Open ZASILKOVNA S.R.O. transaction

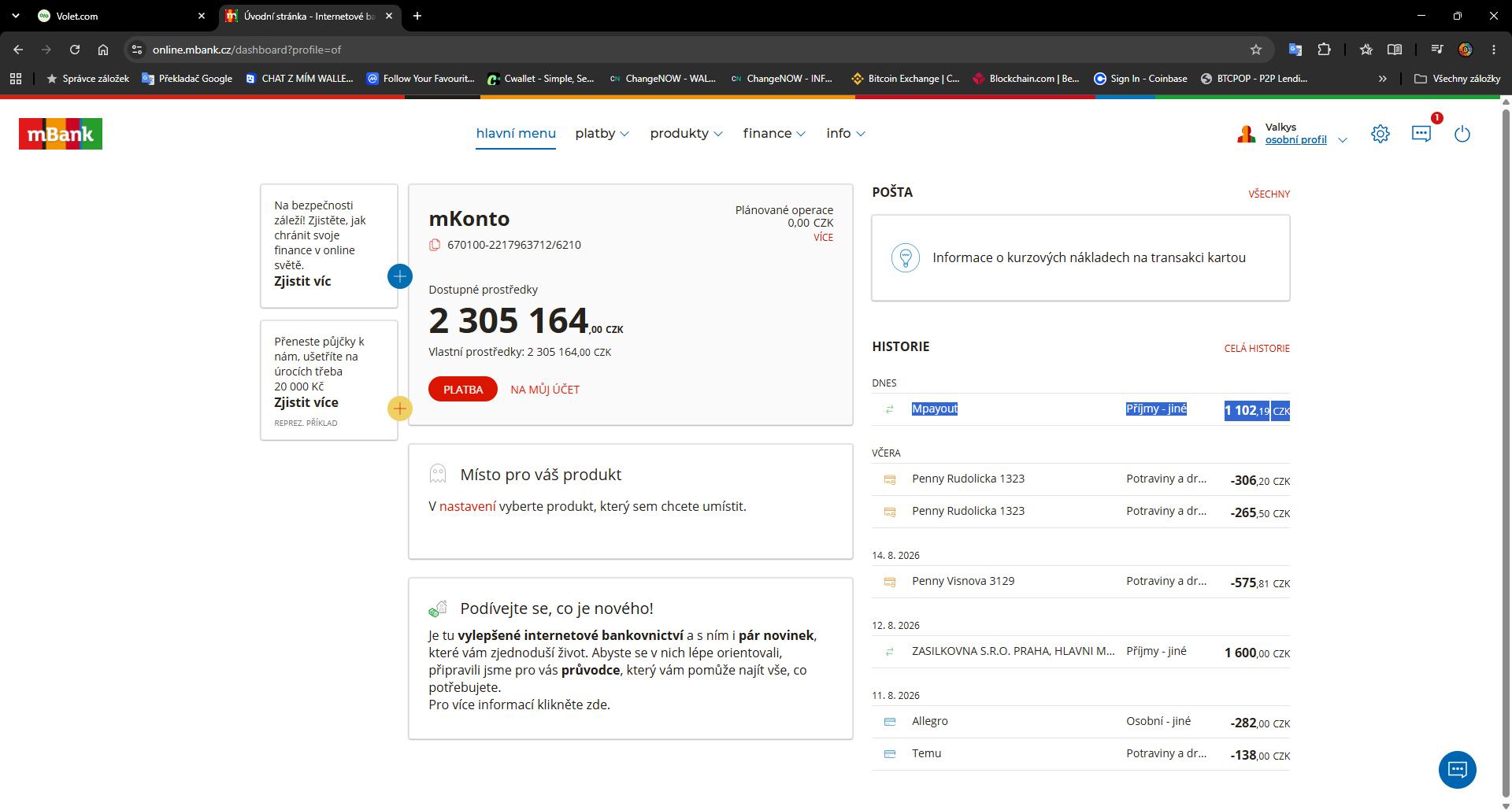point(1080,652)
